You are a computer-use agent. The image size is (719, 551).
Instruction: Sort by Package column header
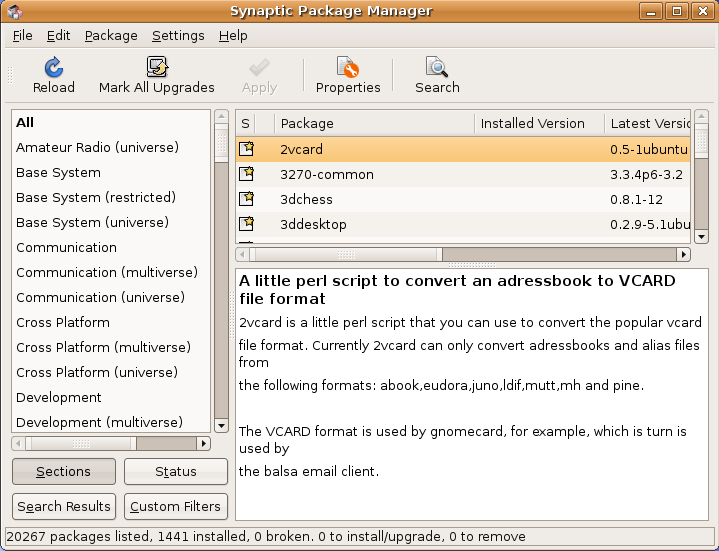click(x=374, y=123)
